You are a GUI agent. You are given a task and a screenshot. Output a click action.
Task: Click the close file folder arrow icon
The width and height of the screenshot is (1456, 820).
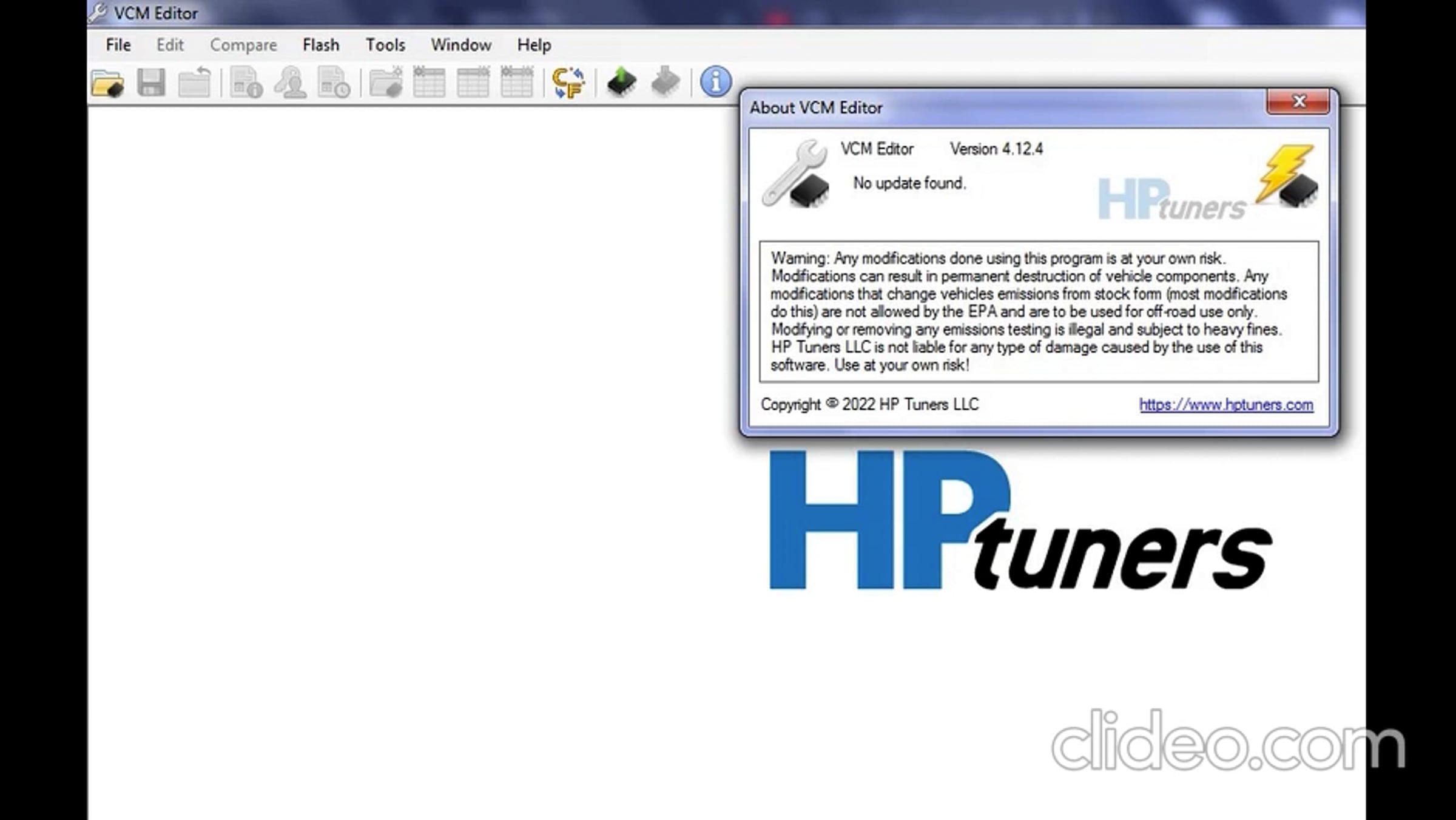click(x=194, y=83)
